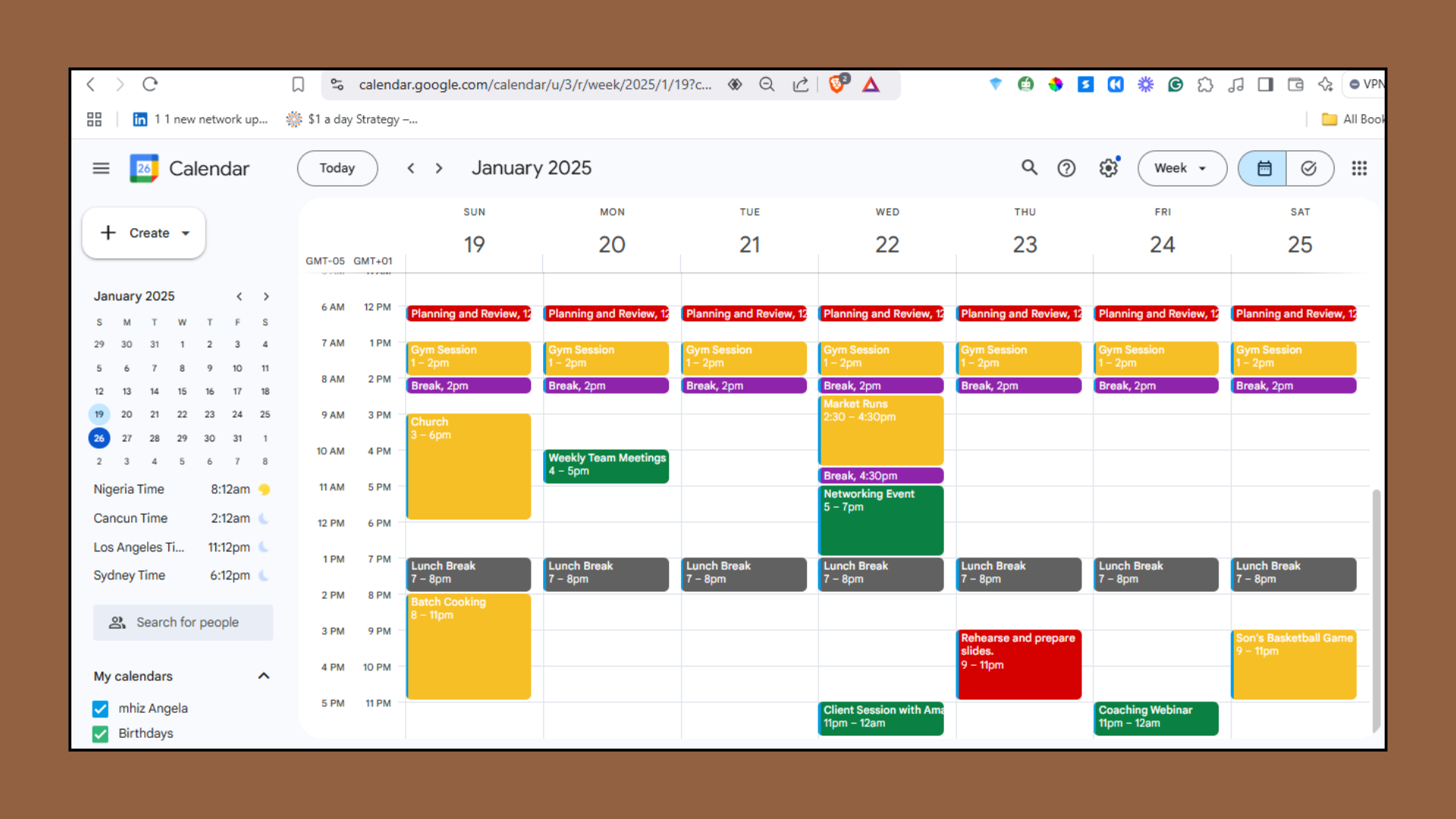
Task: Collapse the My calendars section
Action: click(264, 676)
